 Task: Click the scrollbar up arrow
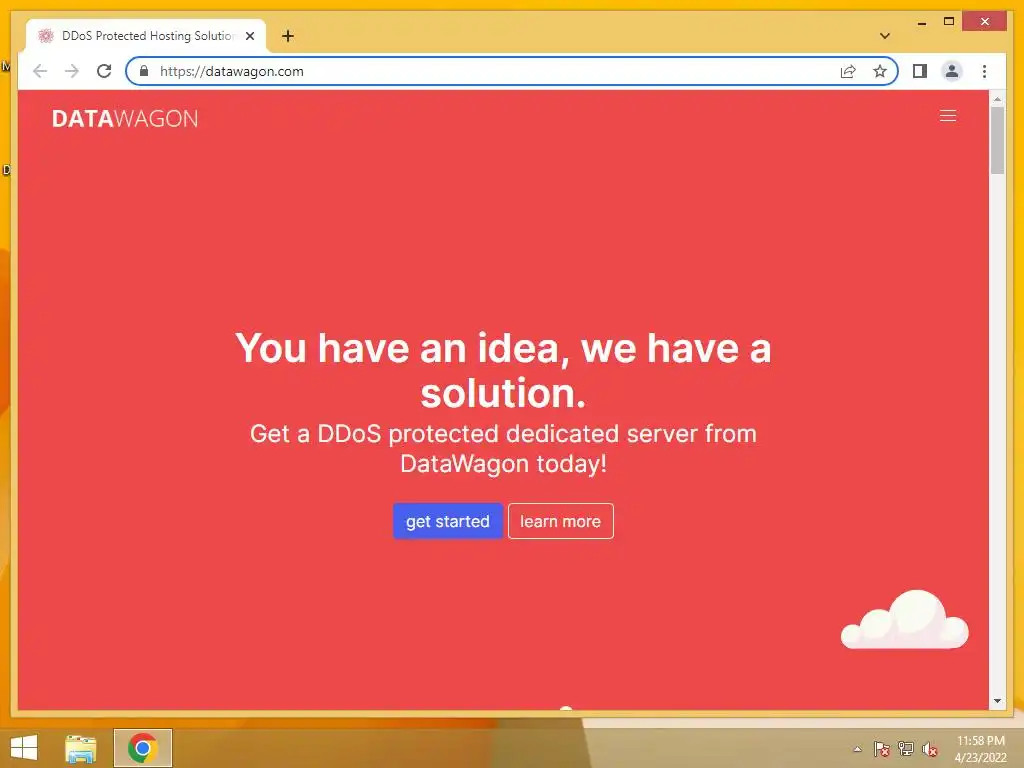point(997,99)
